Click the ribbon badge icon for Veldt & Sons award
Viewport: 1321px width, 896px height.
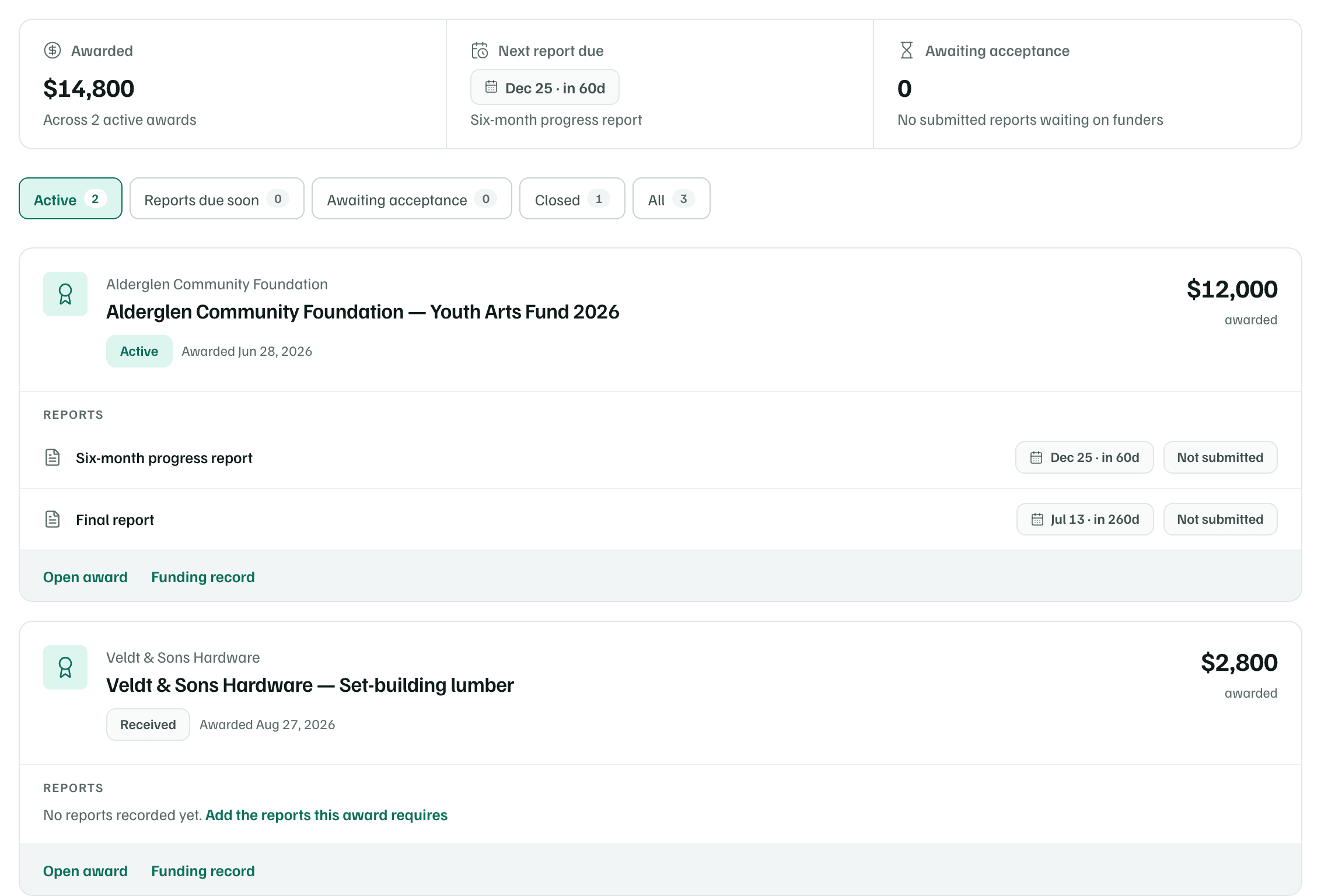pyautogui.click(x=65, y=667)
